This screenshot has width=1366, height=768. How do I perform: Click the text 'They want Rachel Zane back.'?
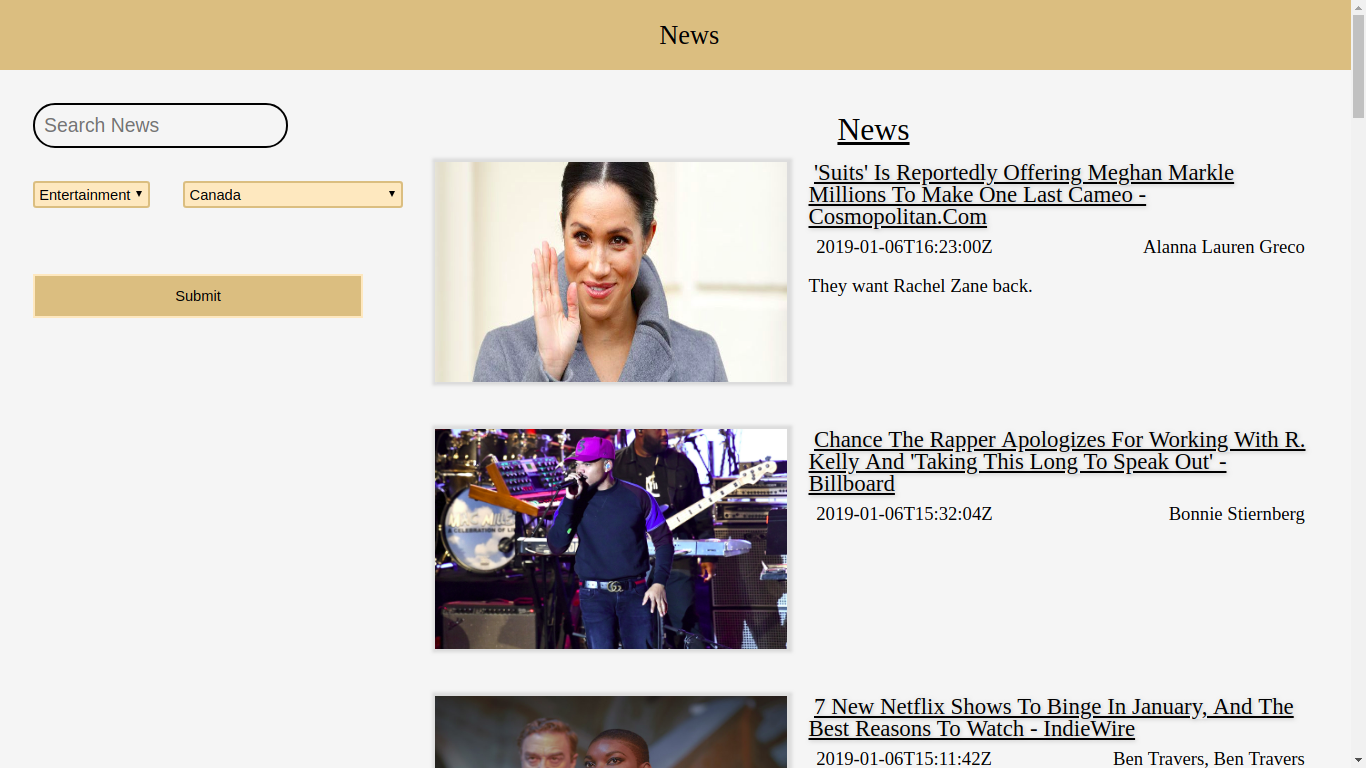(920, 286)
